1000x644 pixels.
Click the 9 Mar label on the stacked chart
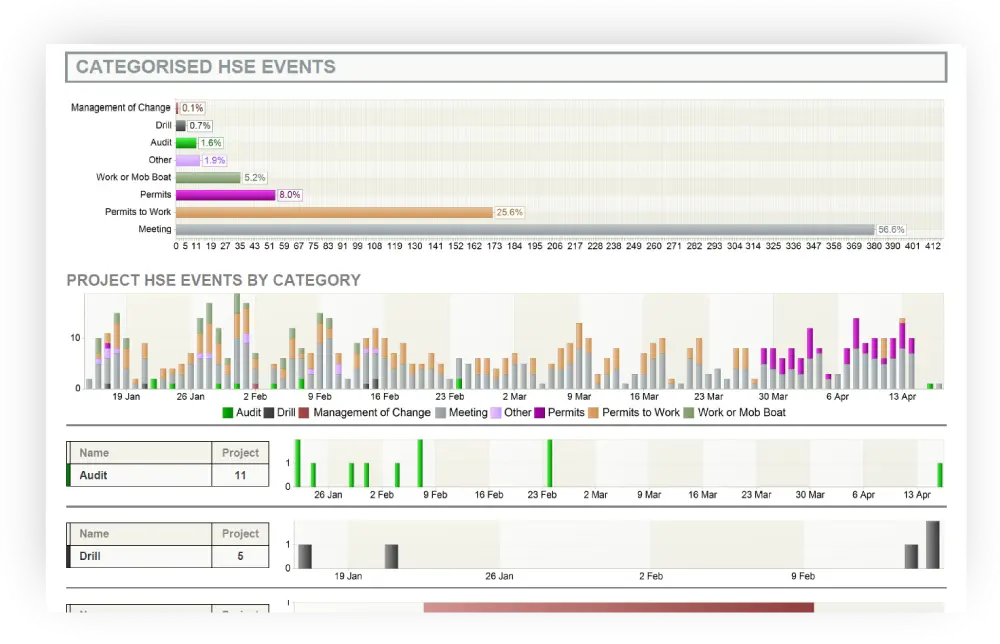[579, 397]
